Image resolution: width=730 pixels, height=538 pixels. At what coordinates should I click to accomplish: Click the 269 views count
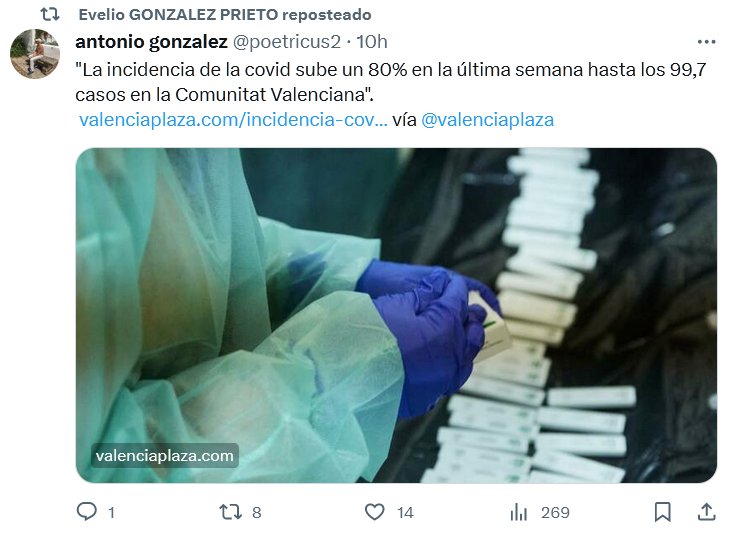pyautogui.click(x=555, y=512)
